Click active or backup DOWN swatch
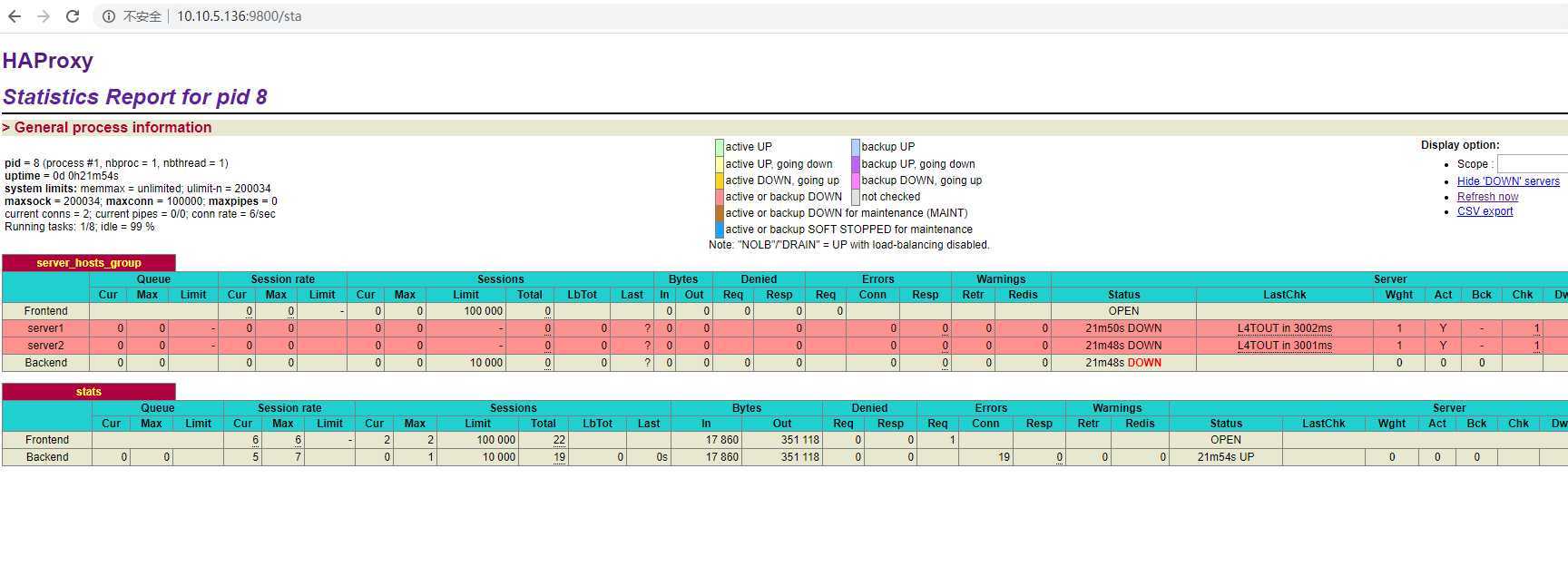The height and width of the screenshot is (576, 1568). click(x=720, y=197)
